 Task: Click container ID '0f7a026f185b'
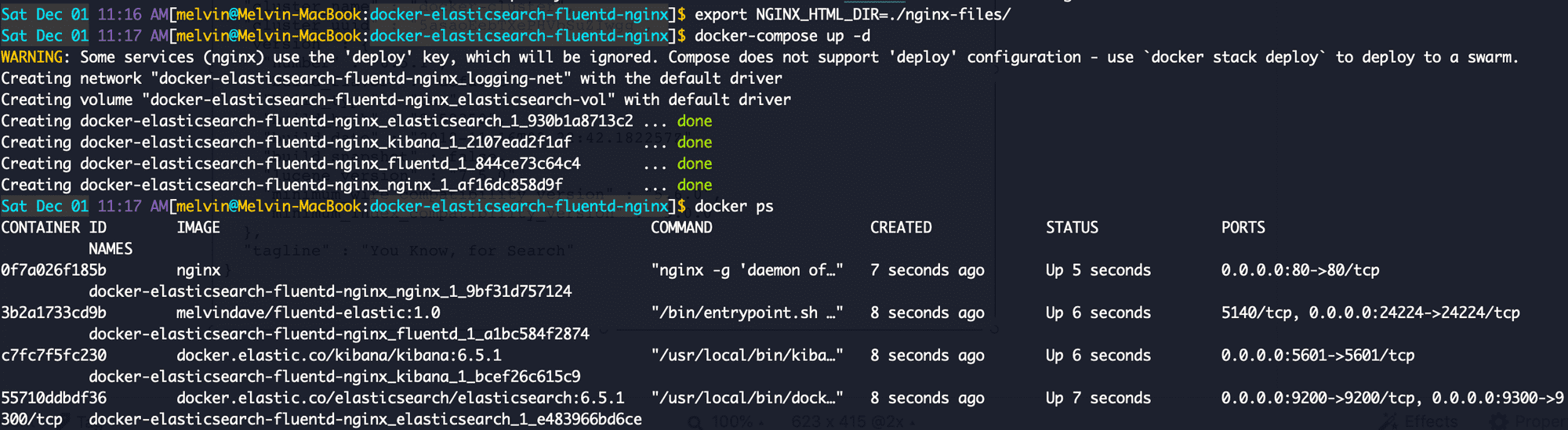coord(54,270)
